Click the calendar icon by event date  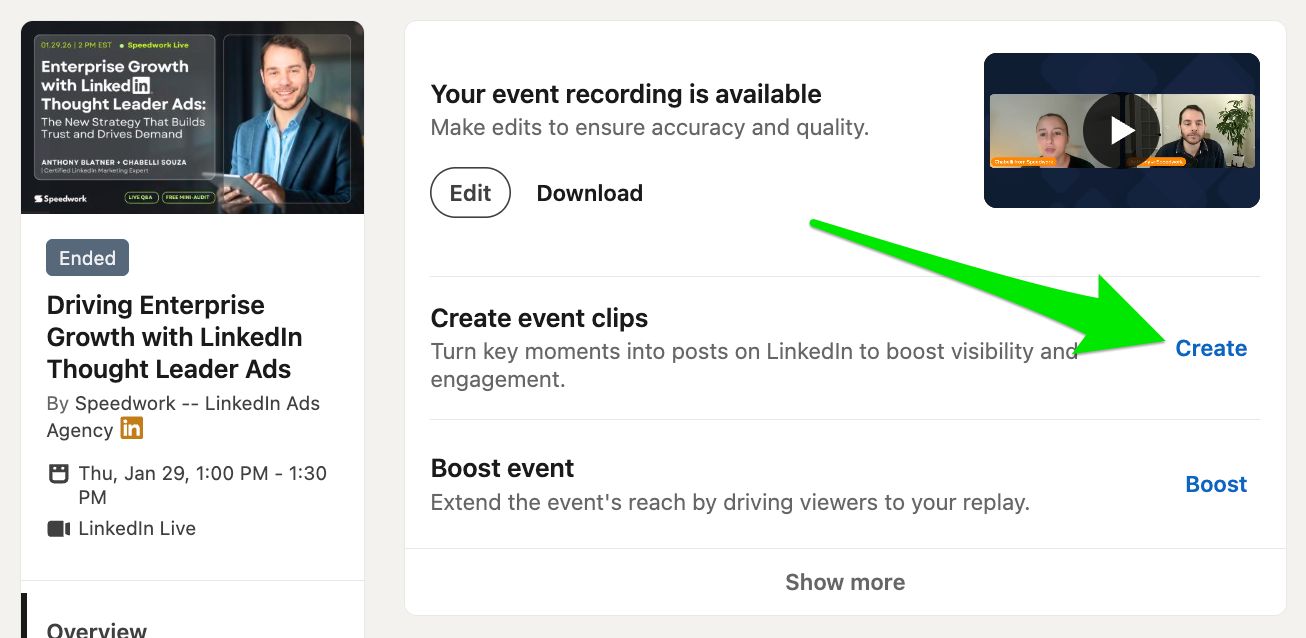[59, 474]
